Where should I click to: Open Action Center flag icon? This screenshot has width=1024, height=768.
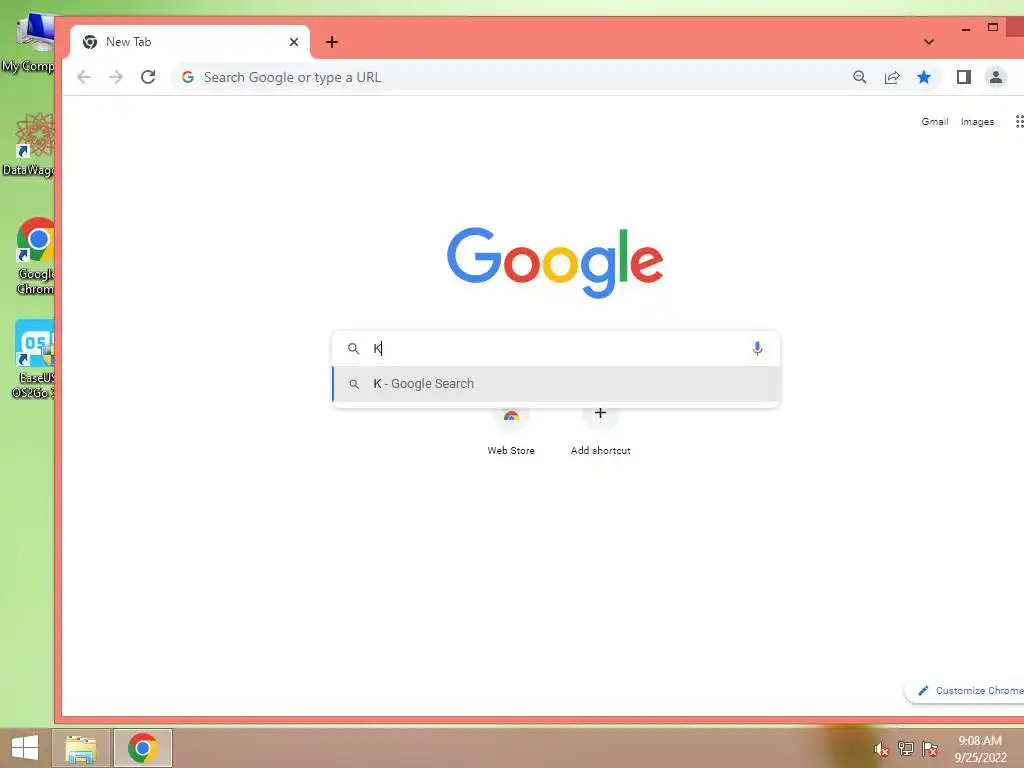coord(930,749)
